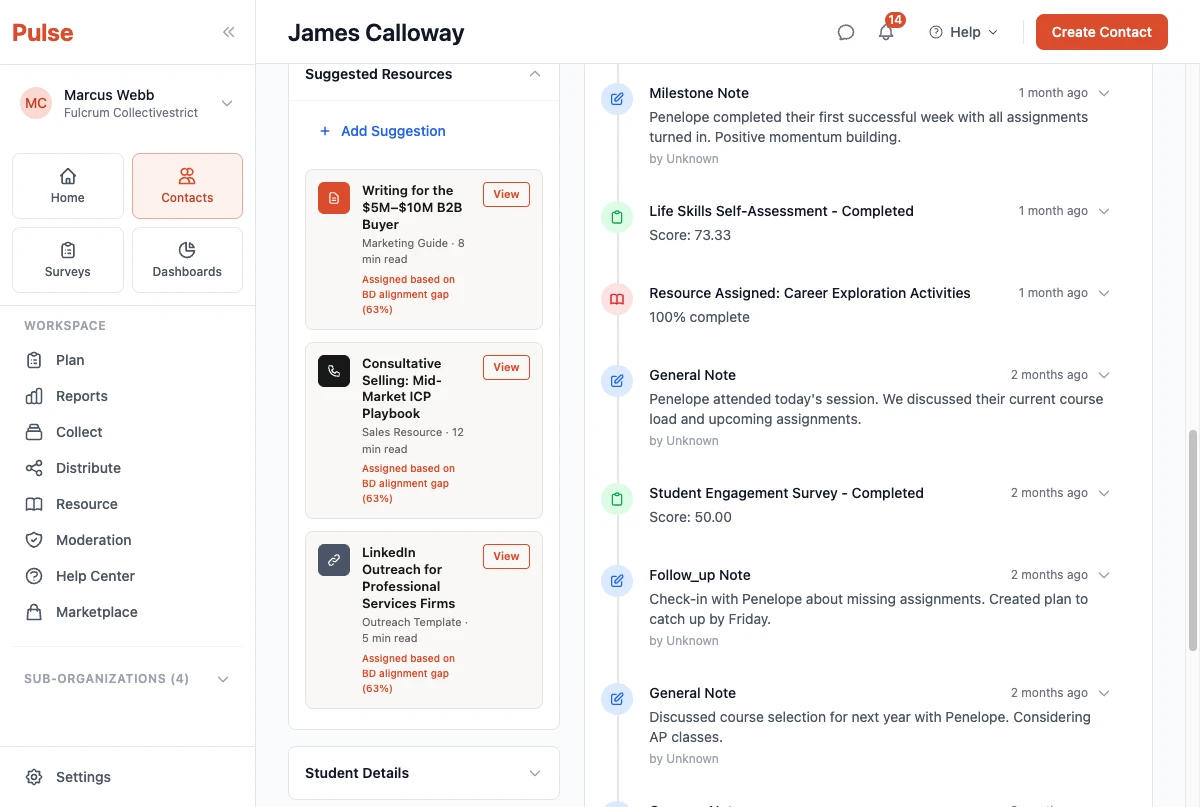The image size is (1200, 807).
Task: Click the document icon of B2B Buyer resource
Action: (334, 198)
